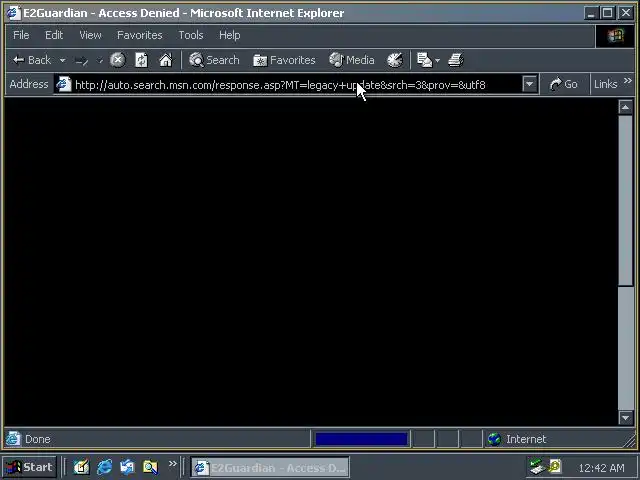Launch Outlook Express quick launch icon
Viewport: 640px width, 480px height.
coord(127,467)
